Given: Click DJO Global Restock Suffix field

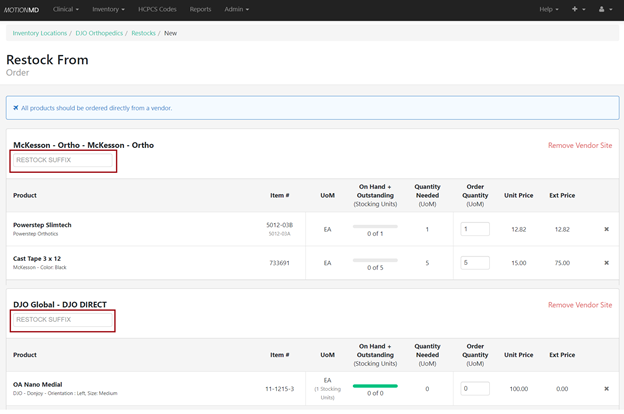Looking at the screenshot, I should [x=63, y=320].
